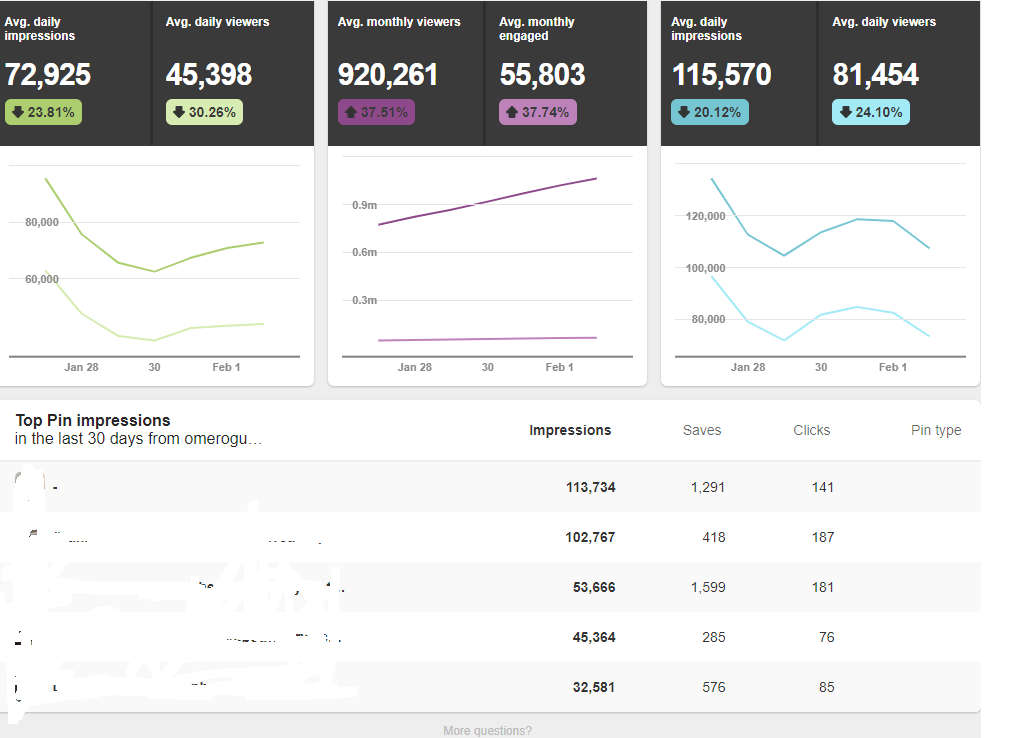Click the 37.74% monthly engaged badge
Viewport: 1009px width, 738px height.
tap(537, 112)
